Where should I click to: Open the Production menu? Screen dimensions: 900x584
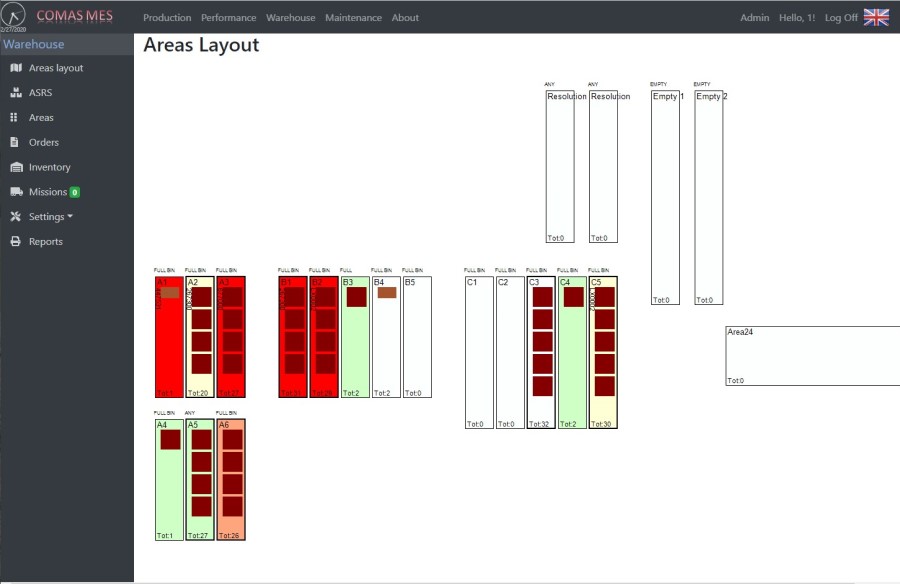(x=167, y=18)
